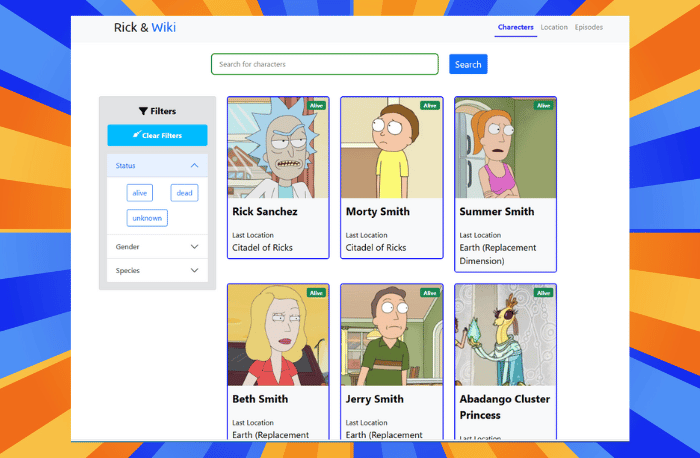
Task: Select the unknown status filter
Action: pos(147,218)
